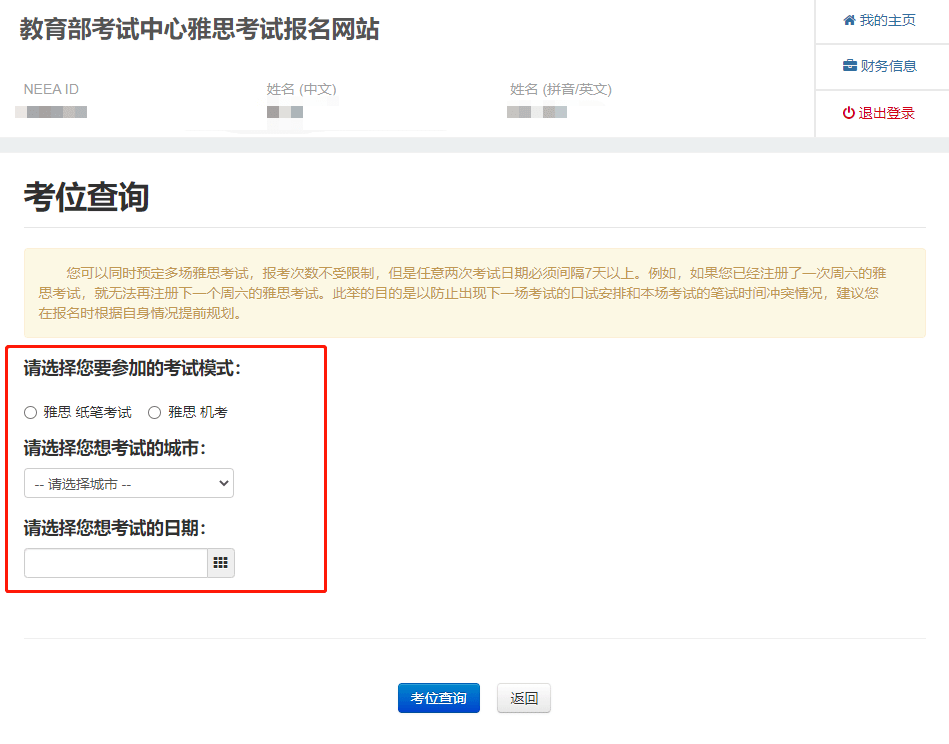Expand city list via dropdown chevron arrow
The height and width of the screenshot is (744, 949).
(x=223, y=483)
